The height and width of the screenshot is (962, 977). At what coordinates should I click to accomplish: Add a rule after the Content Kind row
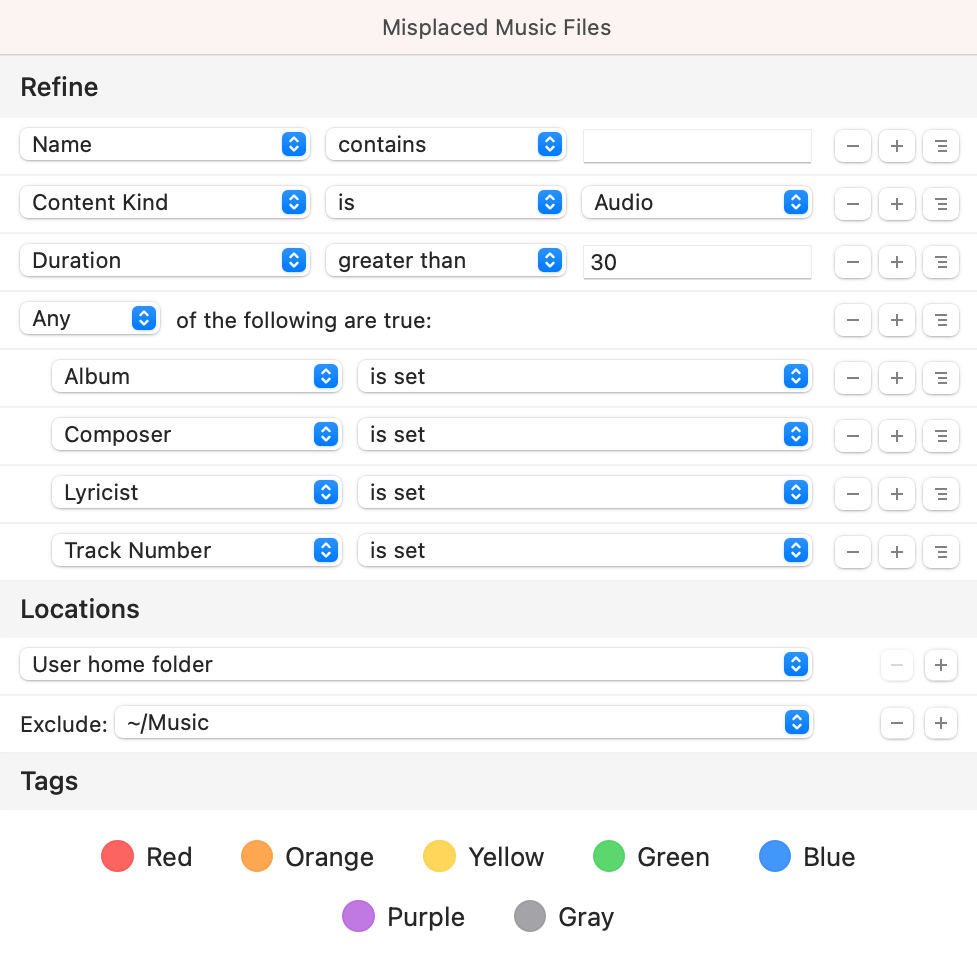click(897, 204)
